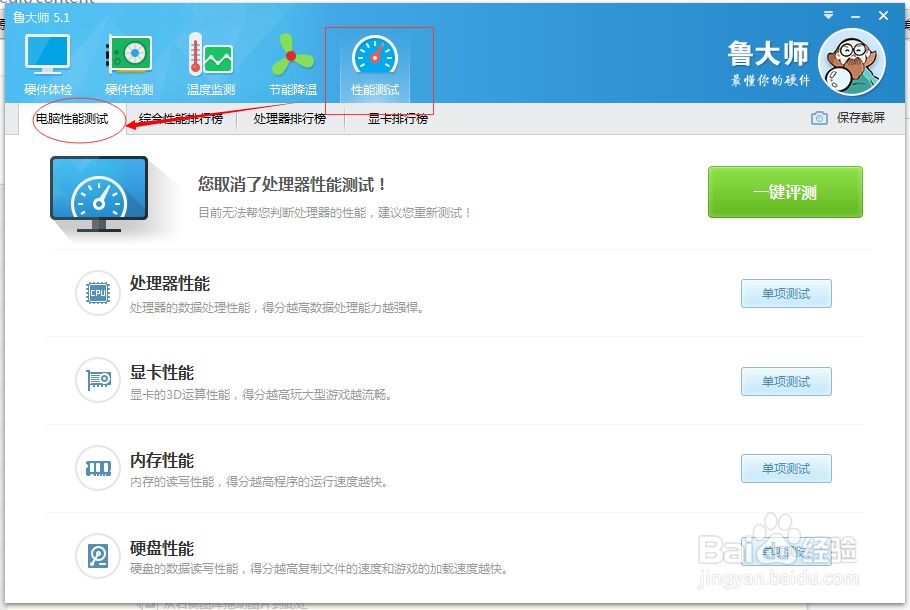Click the 内存的读写性能 description
The width and height of the screenshot is (910, 610).
[259, 482]
